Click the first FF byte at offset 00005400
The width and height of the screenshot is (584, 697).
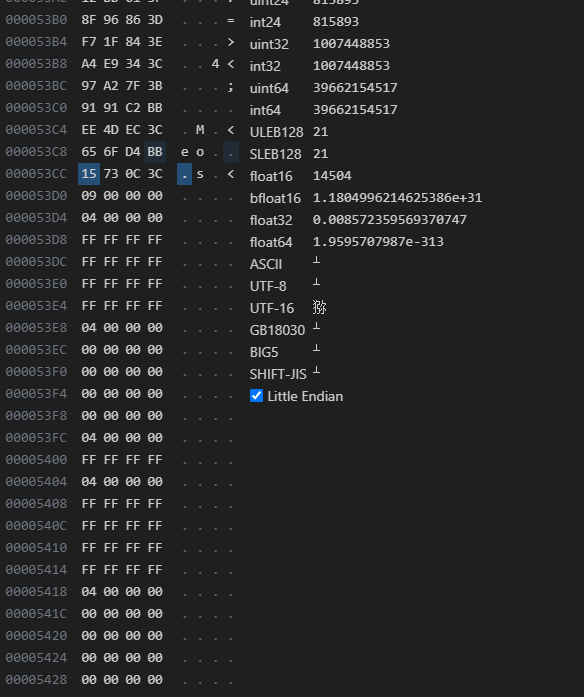[x=89, y=460]
